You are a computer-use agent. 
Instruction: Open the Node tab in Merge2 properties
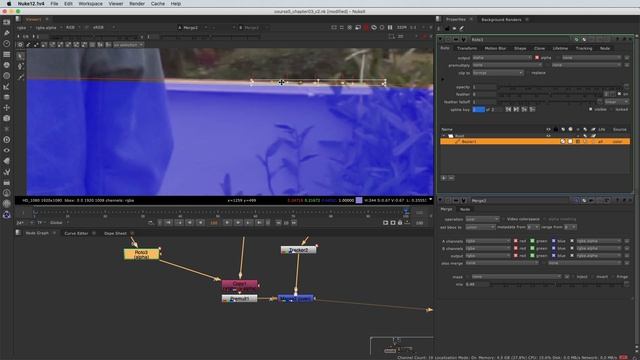pos(465,209)
